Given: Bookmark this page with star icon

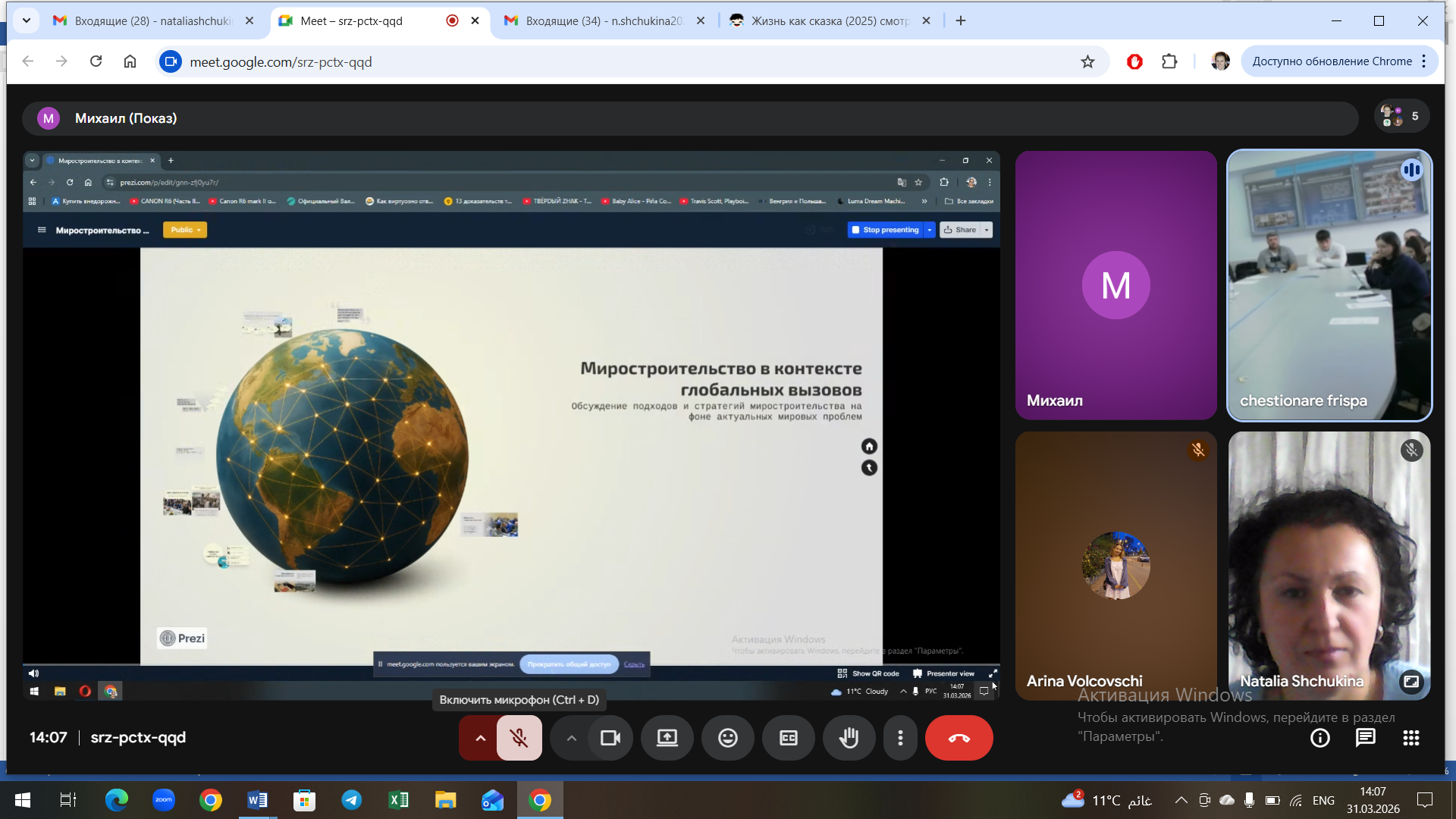Looking at the screenshot, I should [x=1087, y=62].
